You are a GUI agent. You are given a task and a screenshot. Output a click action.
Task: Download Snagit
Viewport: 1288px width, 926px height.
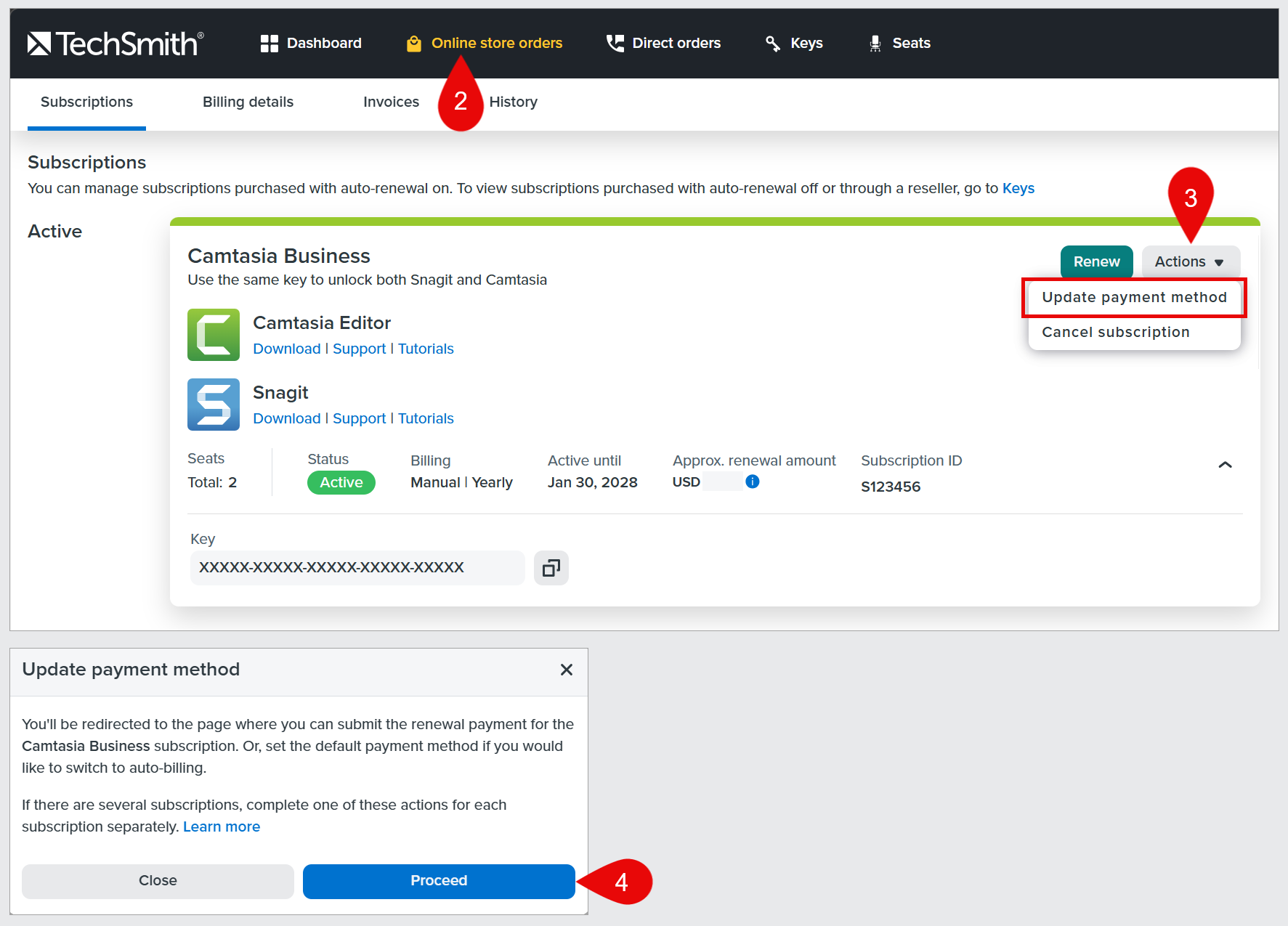click(x=287, y=419)
